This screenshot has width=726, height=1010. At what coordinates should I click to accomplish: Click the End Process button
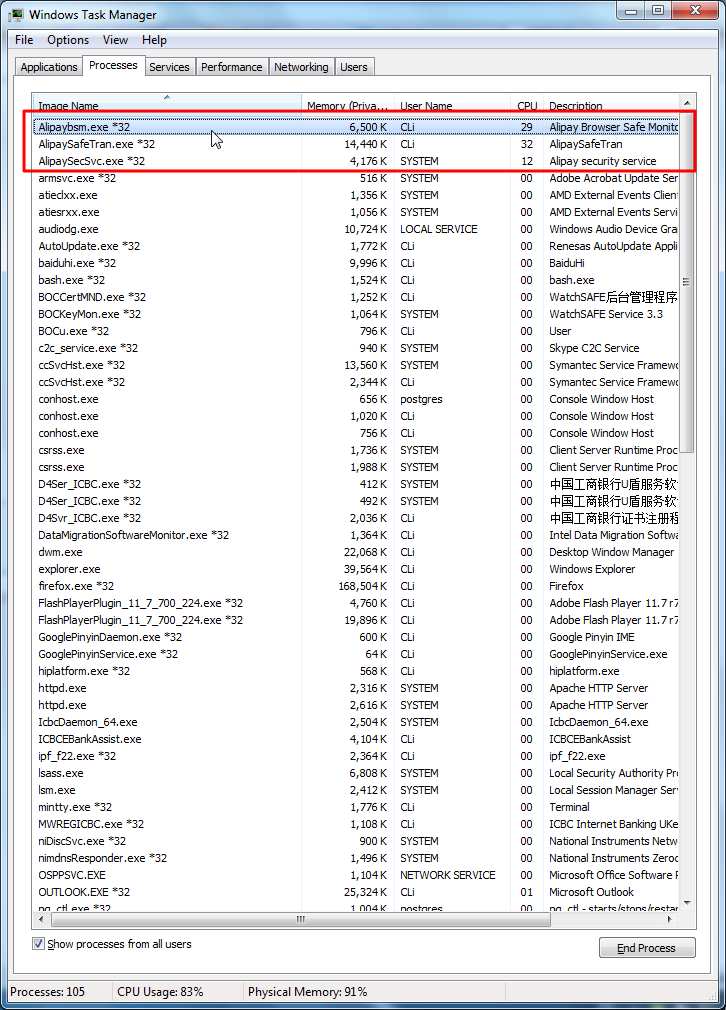click(647, 948)
